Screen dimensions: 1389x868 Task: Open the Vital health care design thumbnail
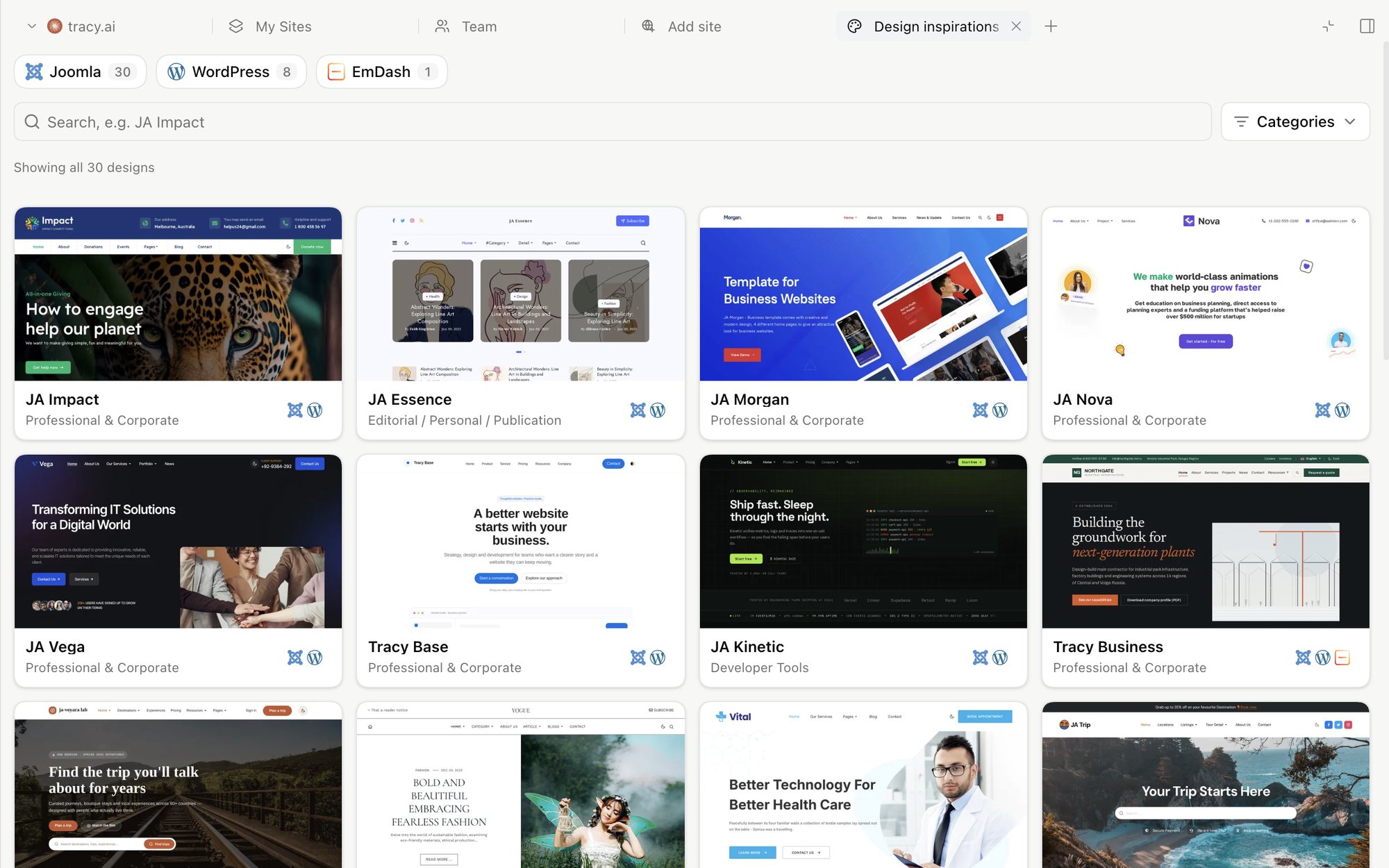tap(863, 785)
